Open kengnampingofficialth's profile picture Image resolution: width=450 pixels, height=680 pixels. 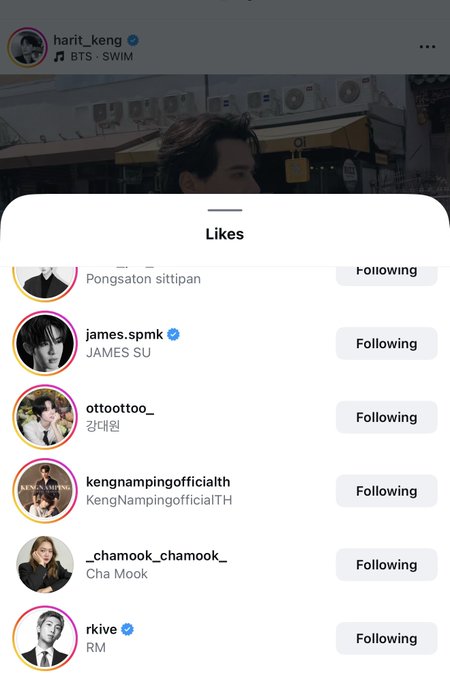[x=45, y=490]
